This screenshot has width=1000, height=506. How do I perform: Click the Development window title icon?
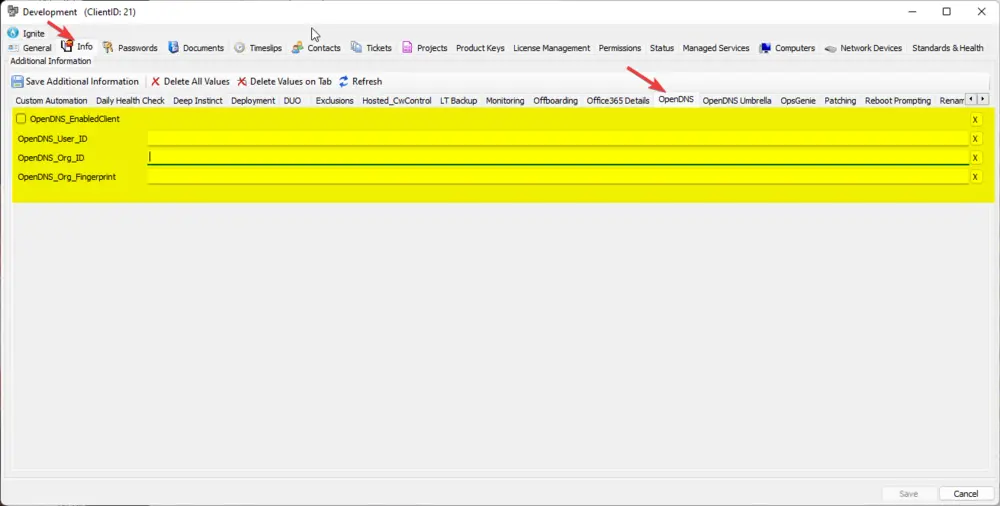12,11
